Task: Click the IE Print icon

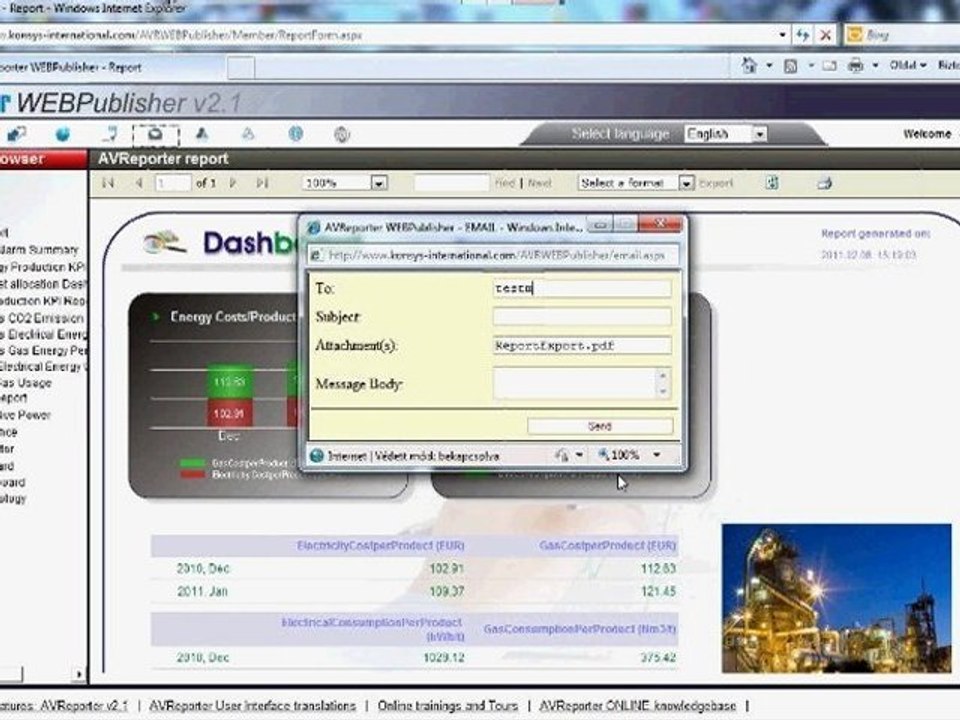Action: click(x=856, y=65)
